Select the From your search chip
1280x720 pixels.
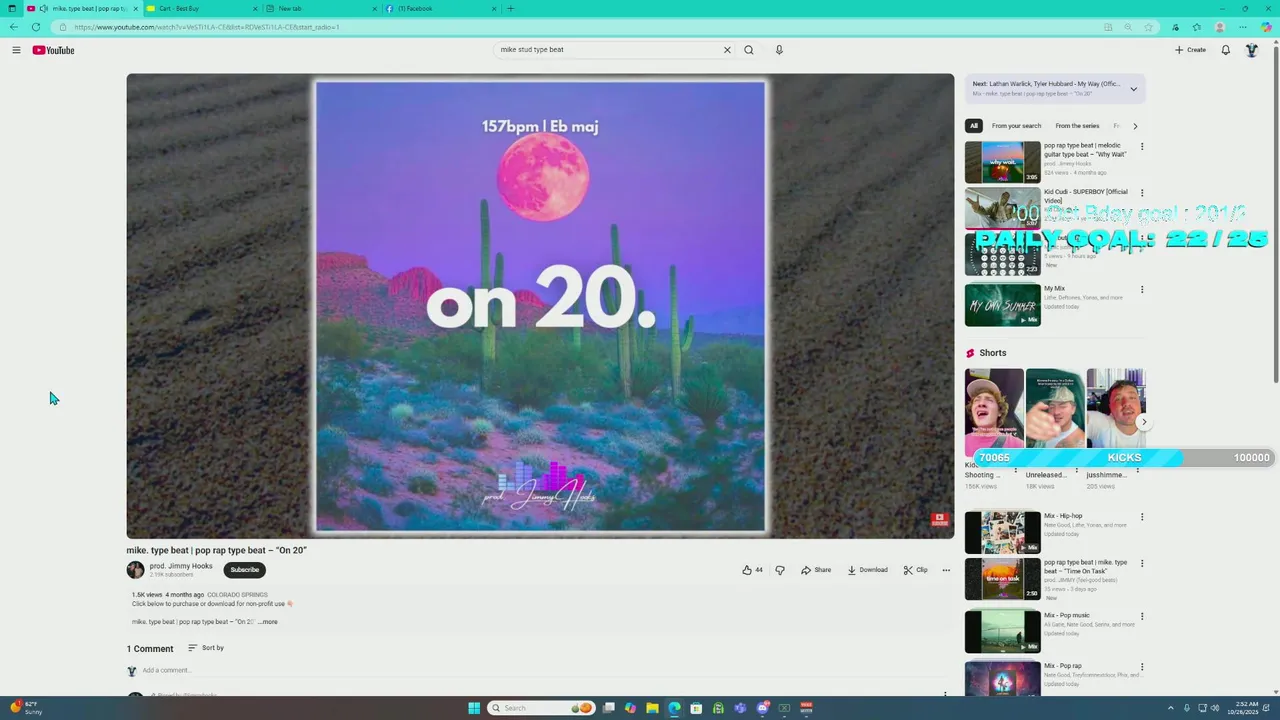pyautogui.click(x=1016, y=126)
